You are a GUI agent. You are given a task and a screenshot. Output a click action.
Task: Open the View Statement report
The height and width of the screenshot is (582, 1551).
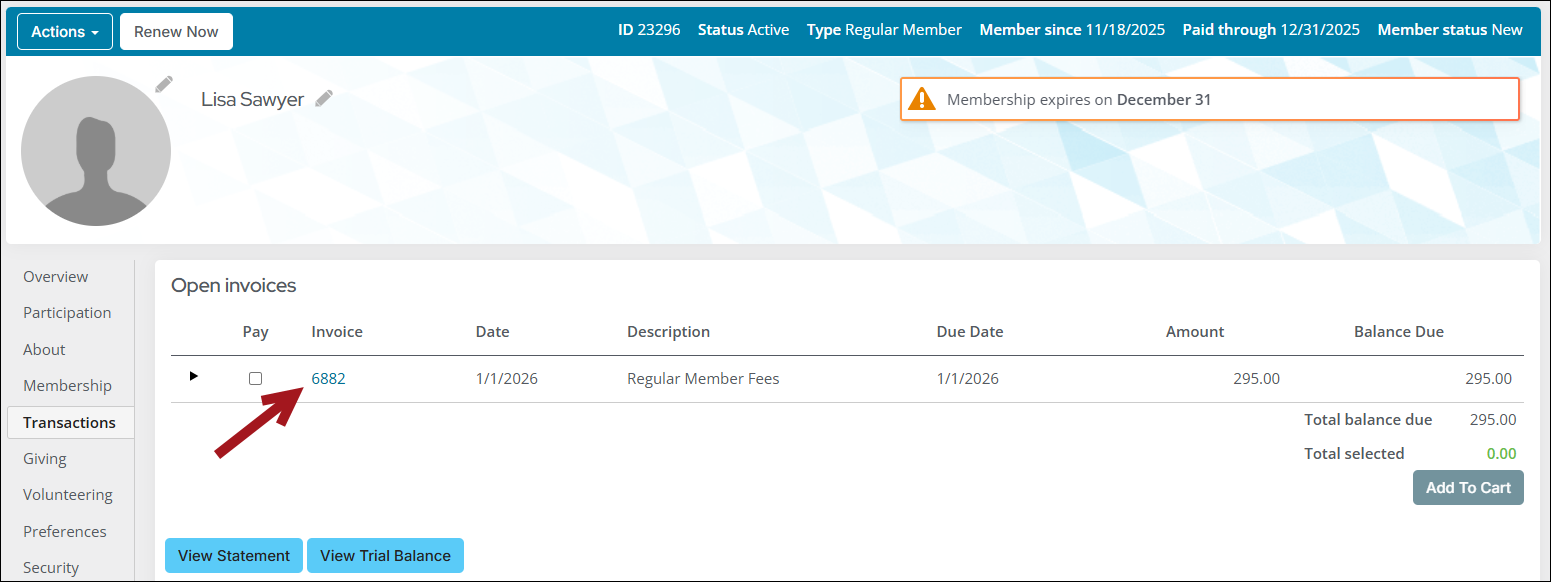pyautogui.click(x=234, y=556)
